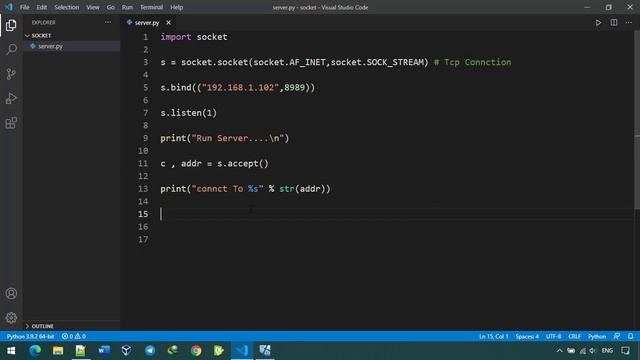Open the File menu

[x=24, y=7]
